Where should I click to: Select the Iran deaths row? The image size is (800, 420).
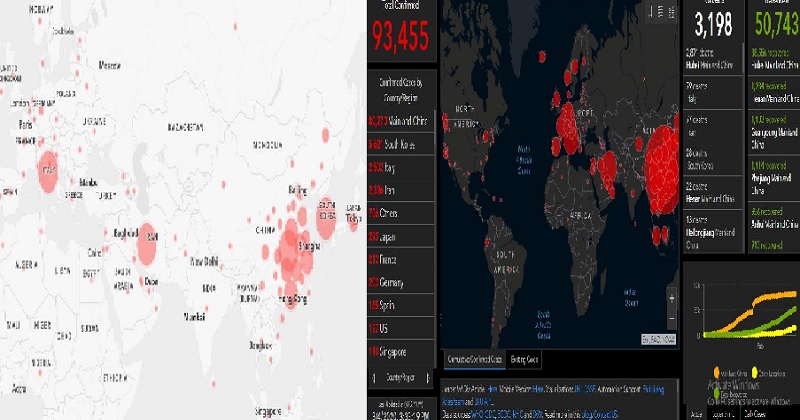711,126
